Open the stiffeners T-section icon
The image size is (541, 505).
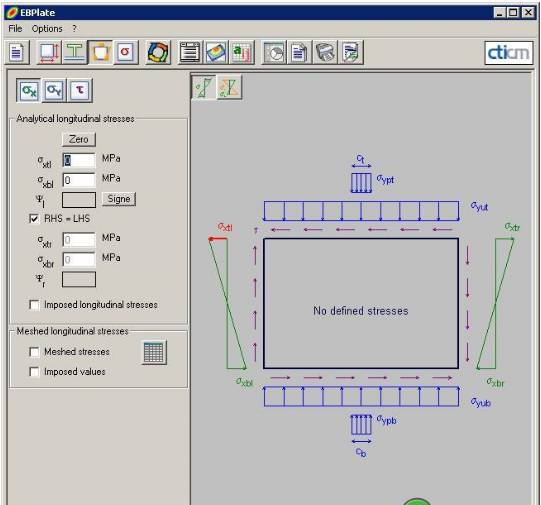point(75,52)
